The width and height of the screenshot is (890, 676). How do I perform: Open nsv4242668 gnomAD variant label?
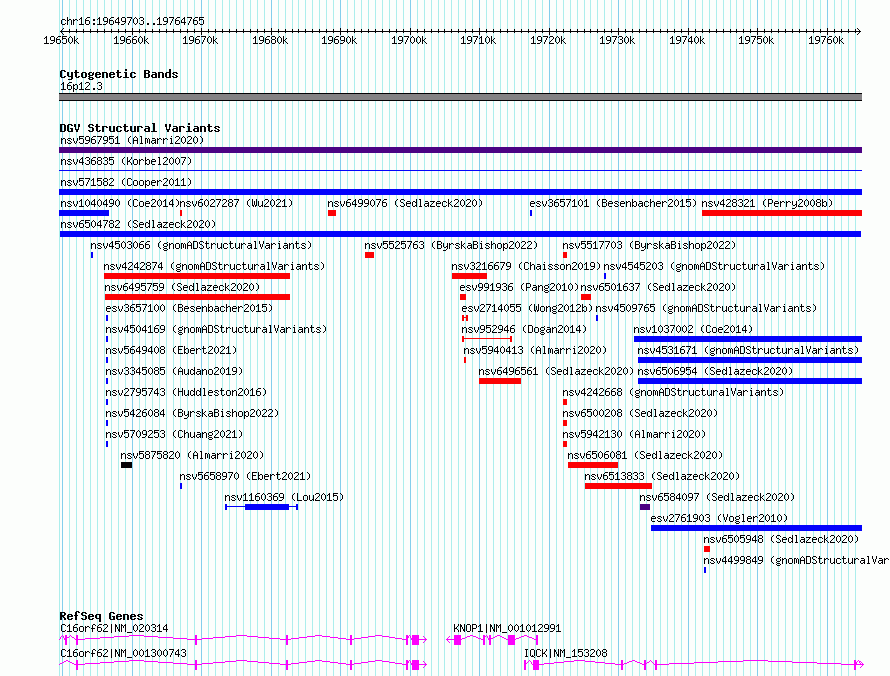(673, 392)
